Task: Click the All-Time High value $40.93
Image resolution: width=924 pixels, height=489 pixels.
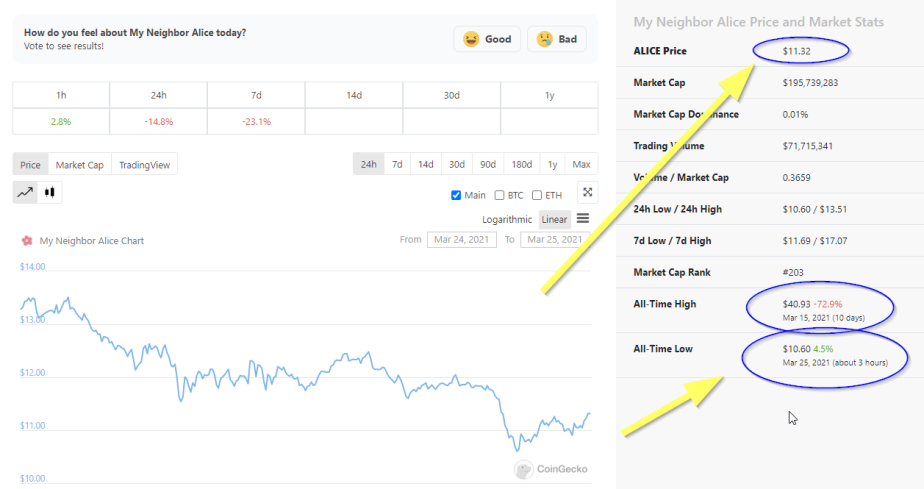Action: point(797,304)
